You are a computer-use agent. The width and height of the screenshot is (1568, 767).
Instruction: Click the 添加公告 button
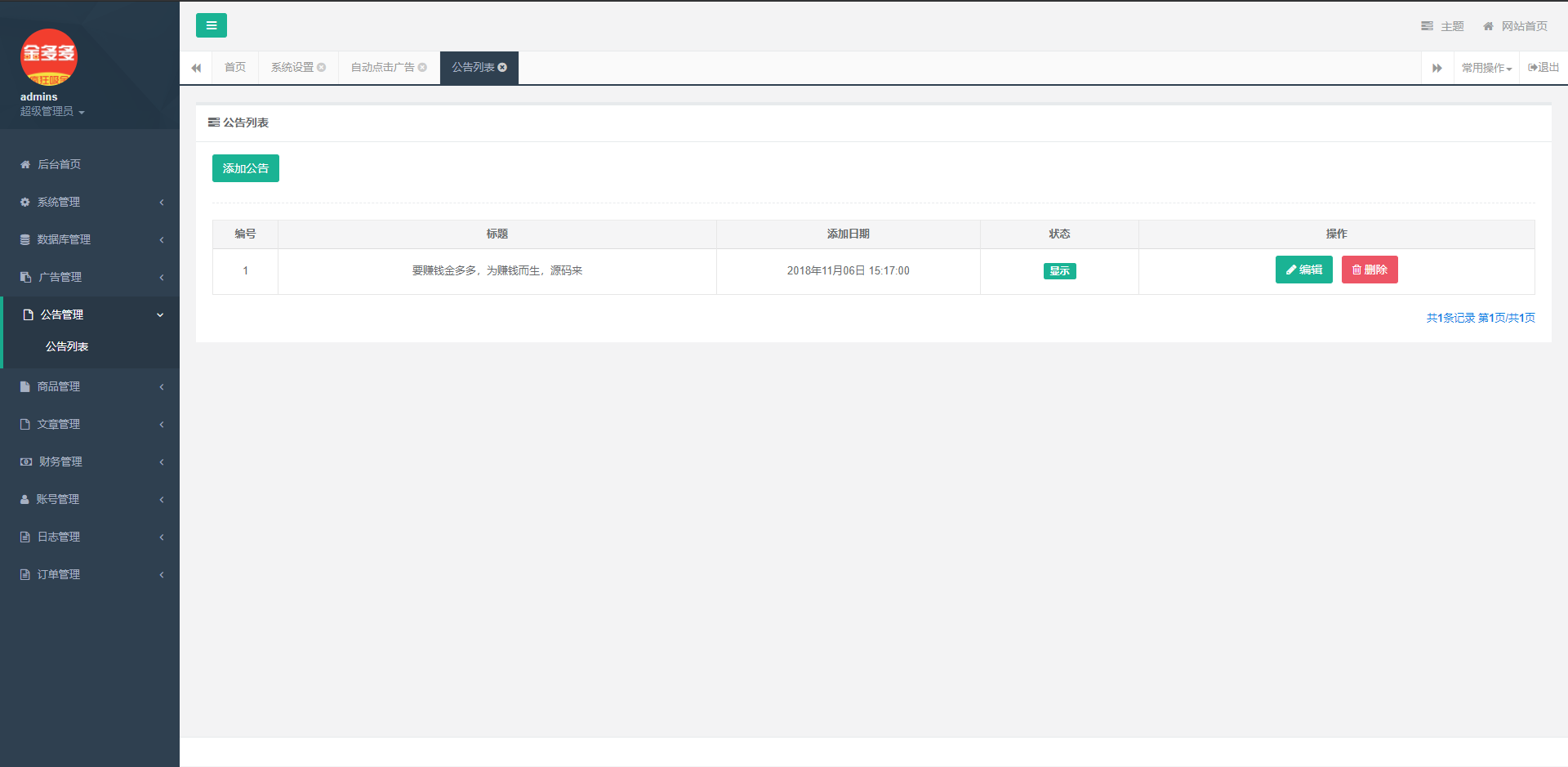point(245,168)
